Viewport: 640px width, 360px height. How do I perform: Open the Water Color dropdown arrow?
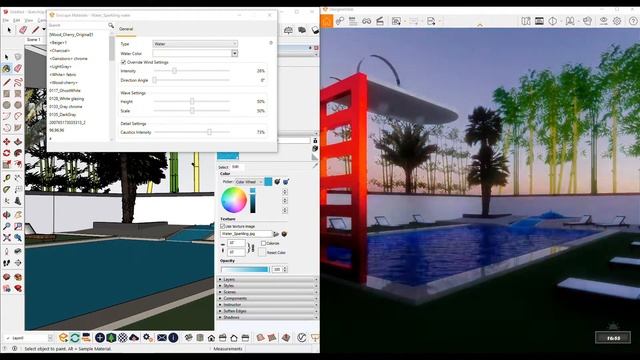(x=234, y=53)
